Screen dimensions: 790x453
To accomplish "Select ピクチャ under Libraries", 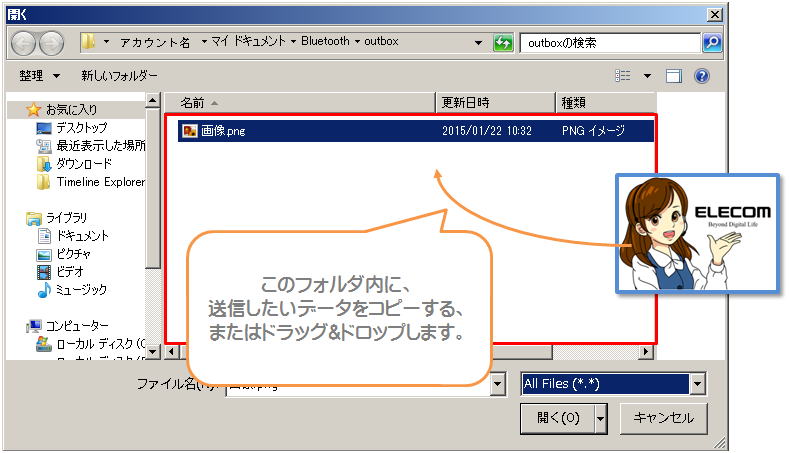I will [x=73, y=254].
